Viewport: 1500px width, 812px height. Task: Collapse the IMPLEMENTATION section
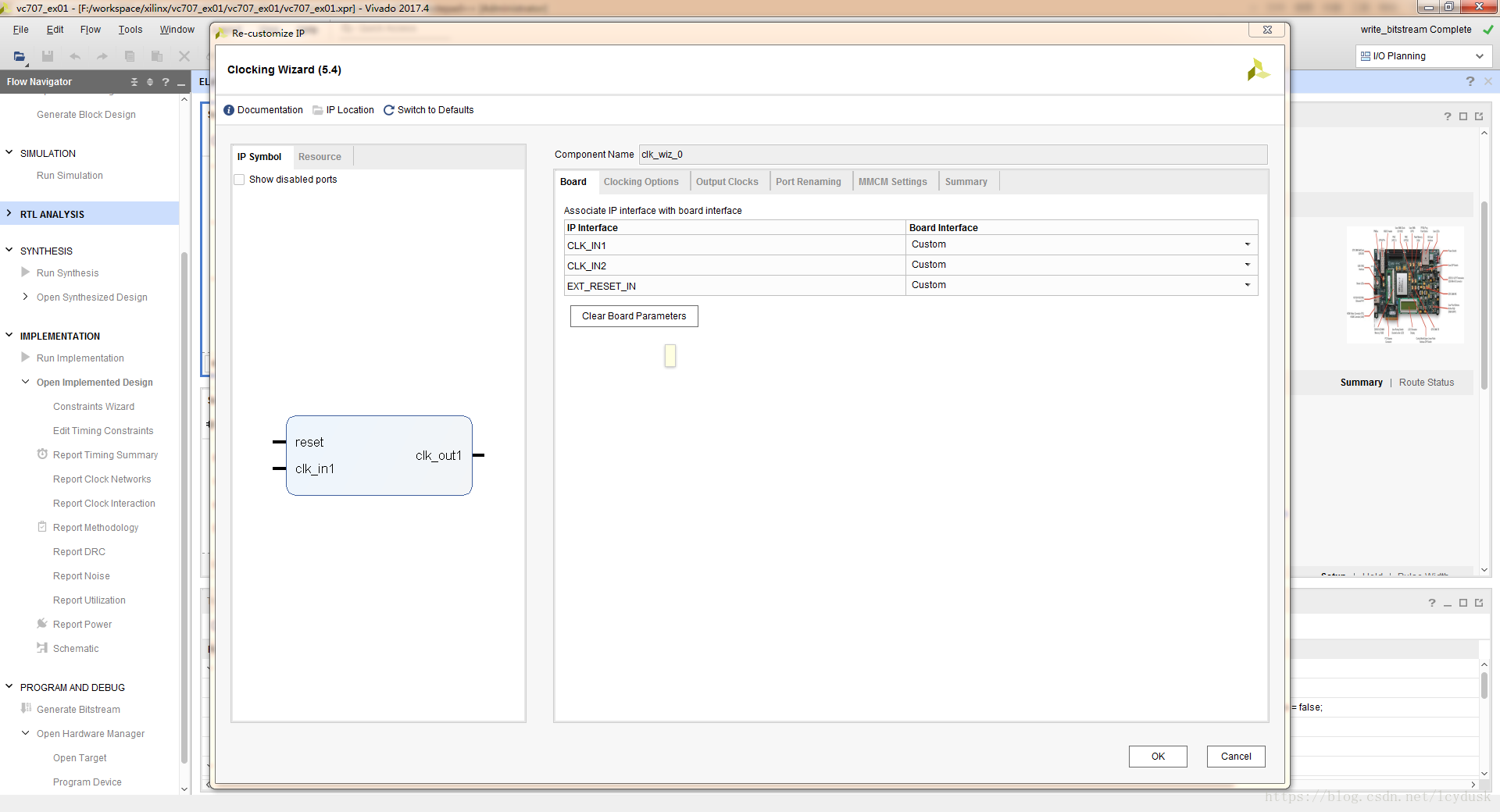(x=9, y=336)
